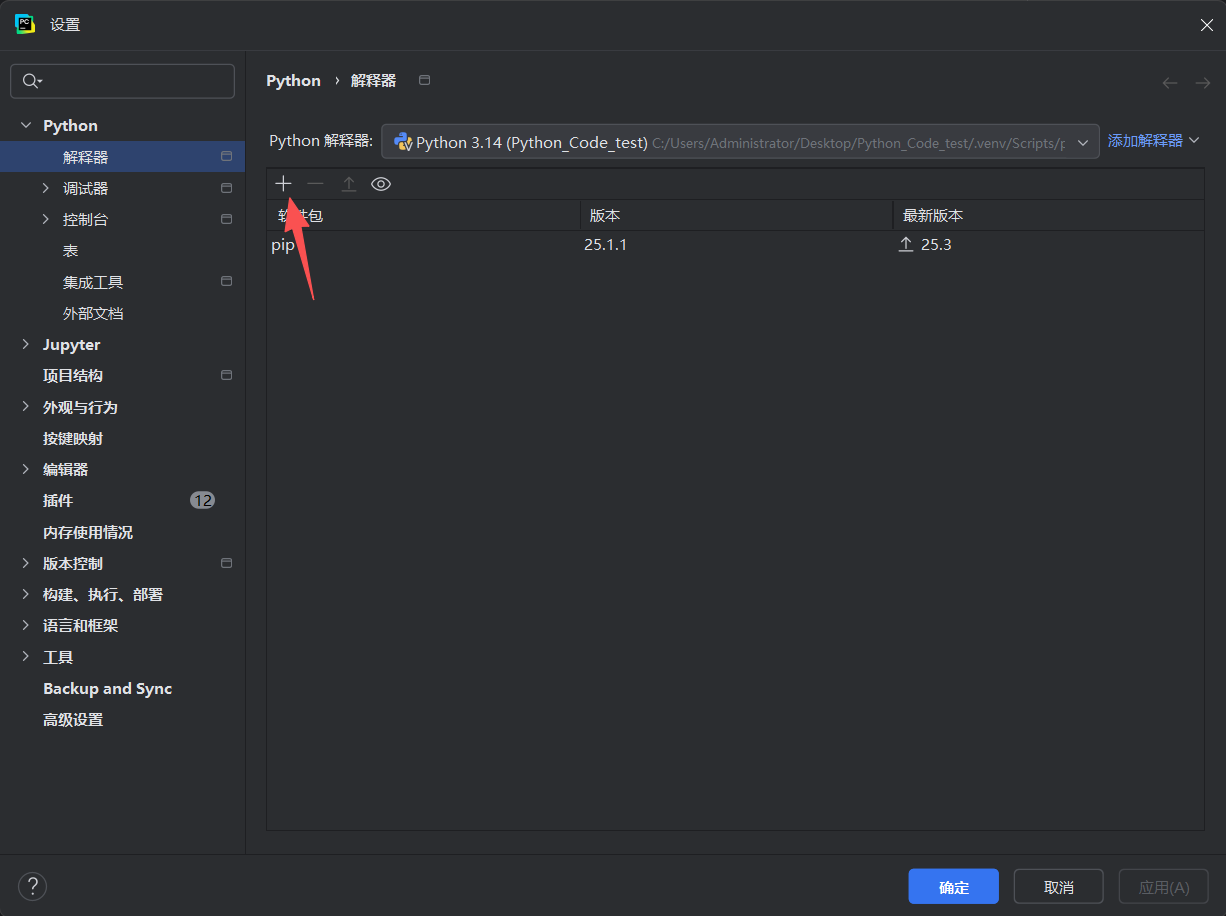
Task: Toggle the show early releases eye icon
Action: (x=381, y=184)
